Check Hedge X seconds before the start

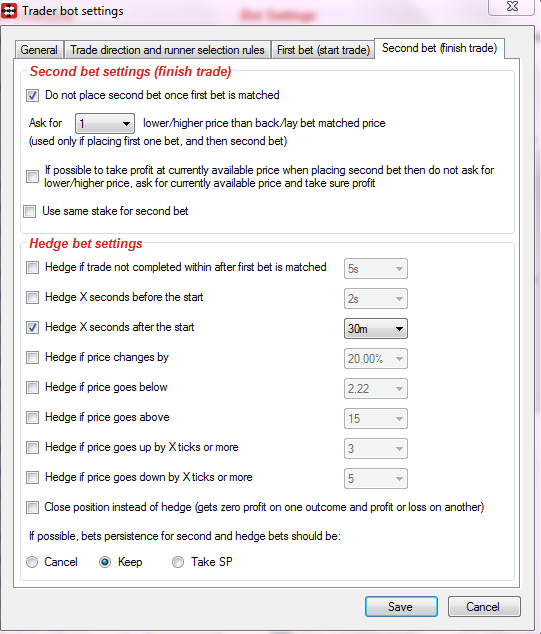click(32, 298)
